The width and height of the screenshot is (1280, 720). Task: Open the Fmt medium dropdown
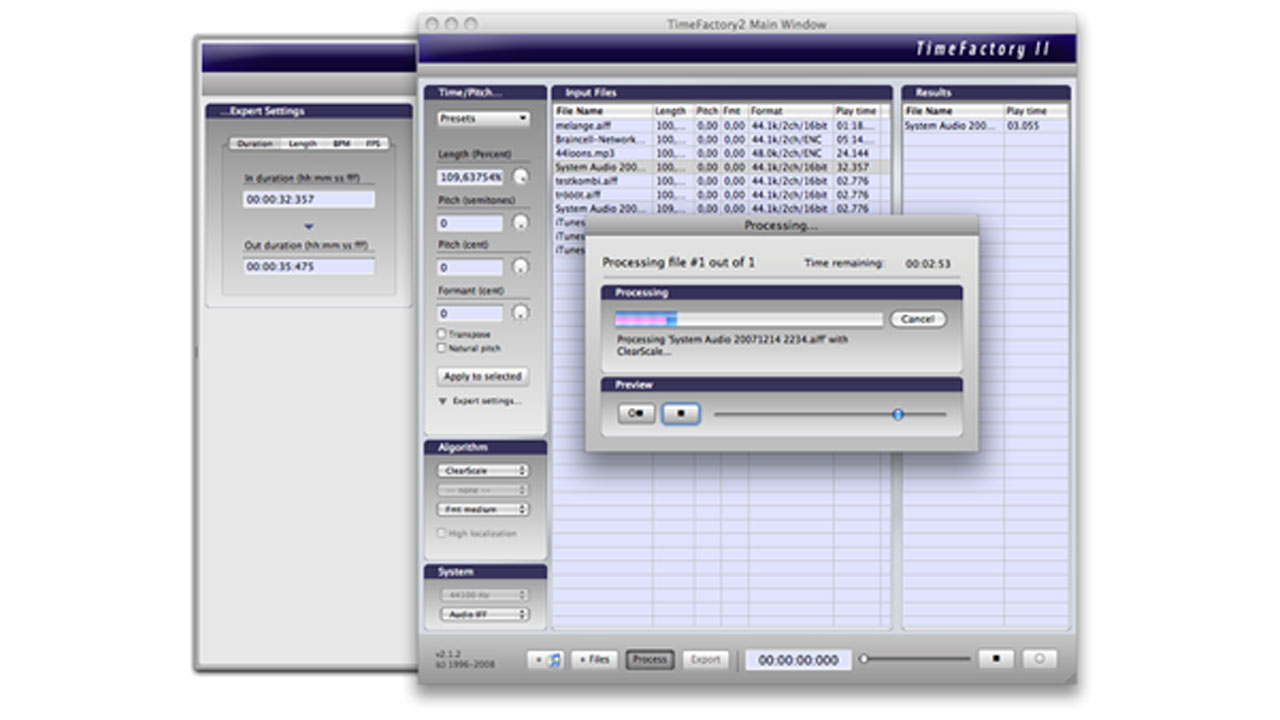[x=483, y=510]
